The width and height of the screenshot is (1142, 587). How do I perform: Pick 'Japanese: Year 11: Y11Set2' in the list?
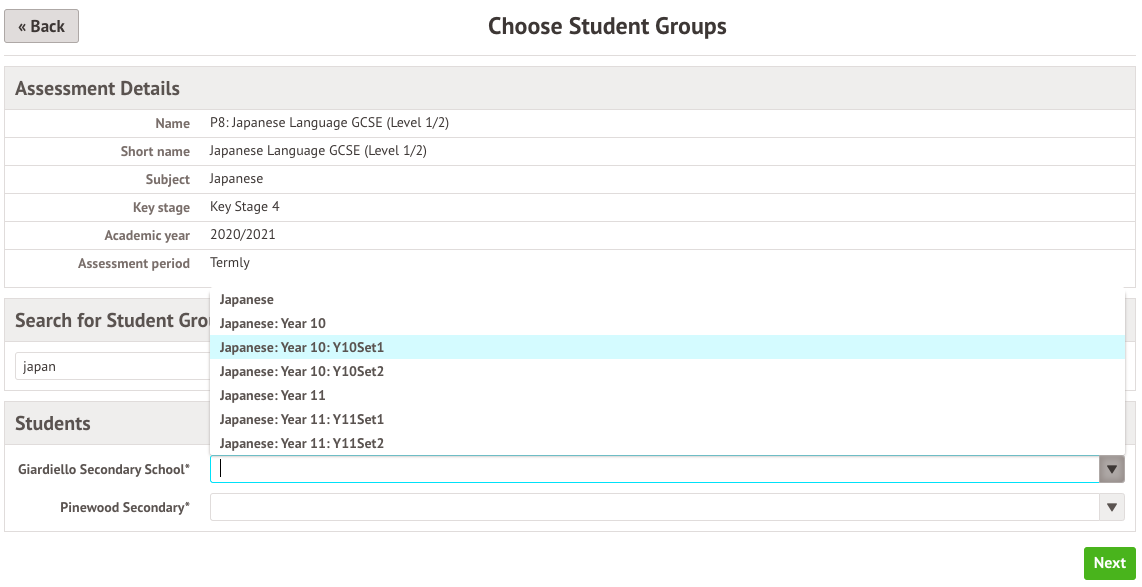302,443
